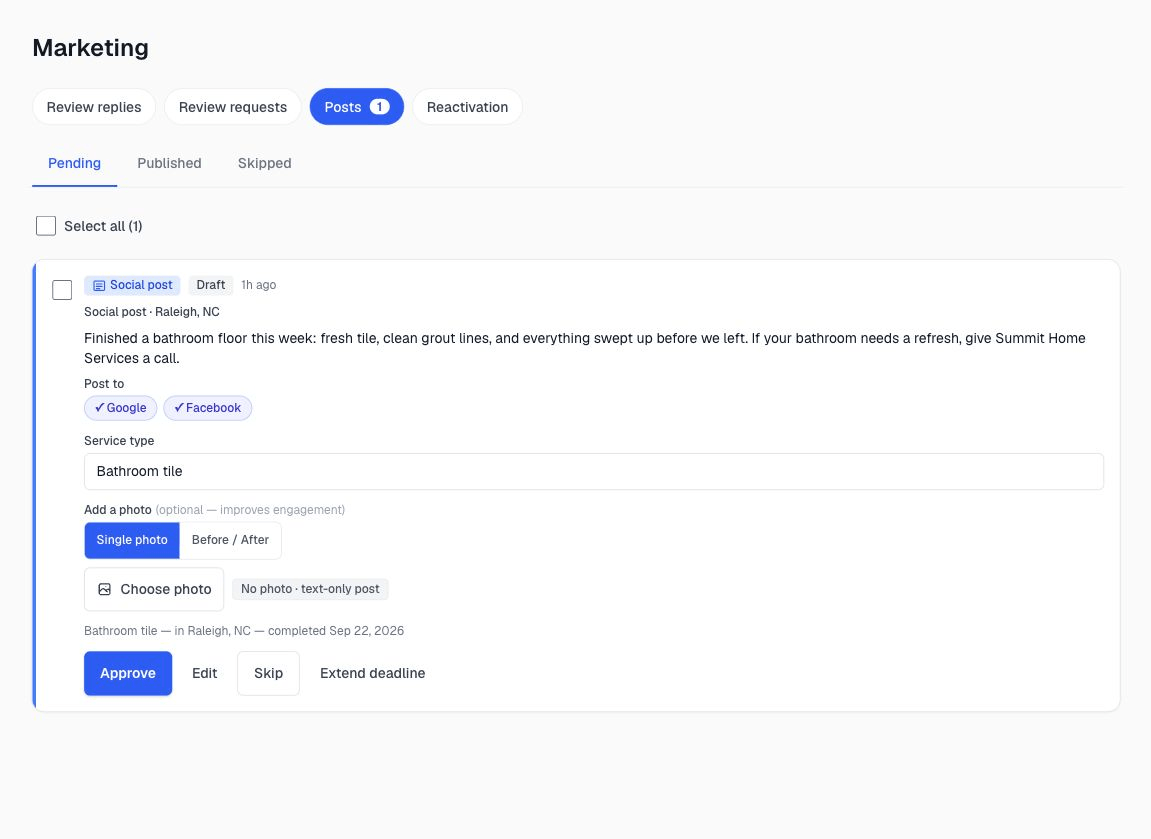
Task: Open the Review requests tab
Action: [233, 107]
